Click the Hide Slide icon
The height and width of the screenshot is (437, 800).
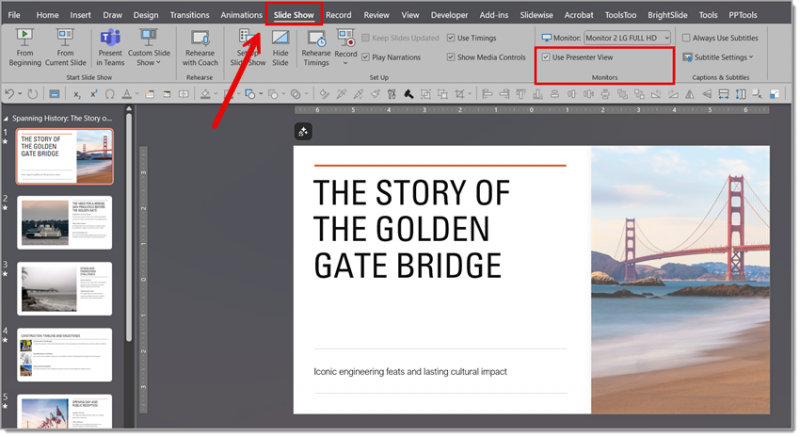click(x=280, y=38)
